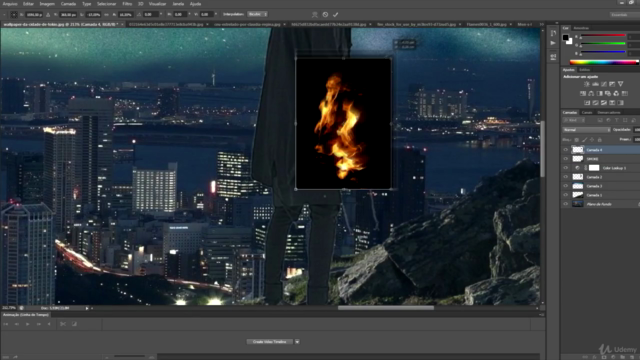Click the transition icon in the timeline
The height and width of the screenshot is (360, 640).
tap(74, 324)
